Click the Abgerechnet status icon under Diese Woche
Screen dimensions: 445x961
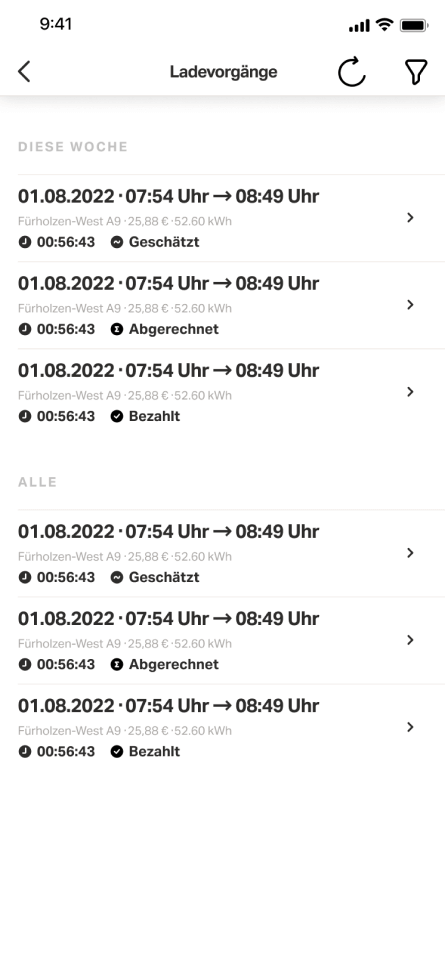coord(116,329)
